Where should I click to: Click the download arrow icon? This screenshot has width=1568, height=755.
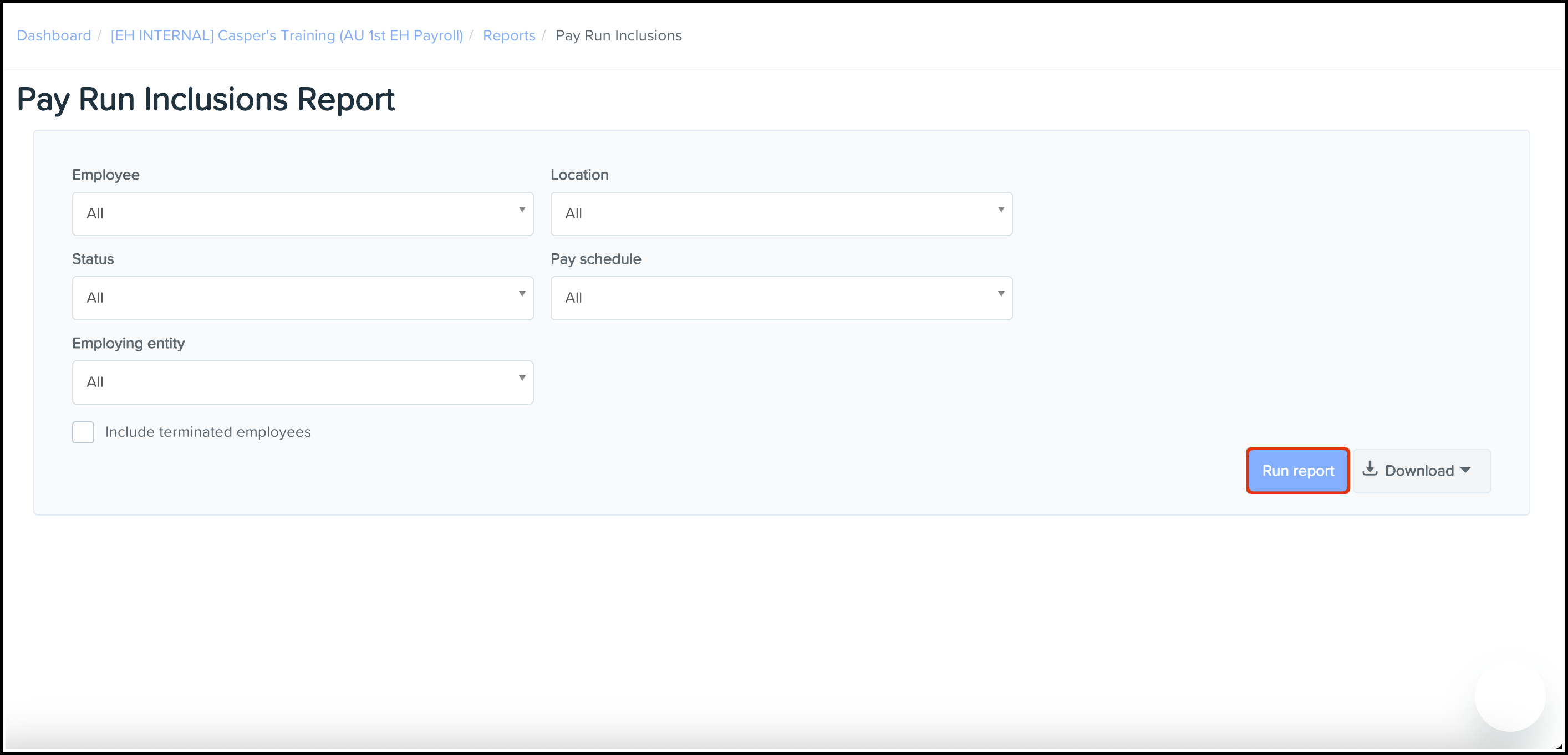coord(1370,469)
